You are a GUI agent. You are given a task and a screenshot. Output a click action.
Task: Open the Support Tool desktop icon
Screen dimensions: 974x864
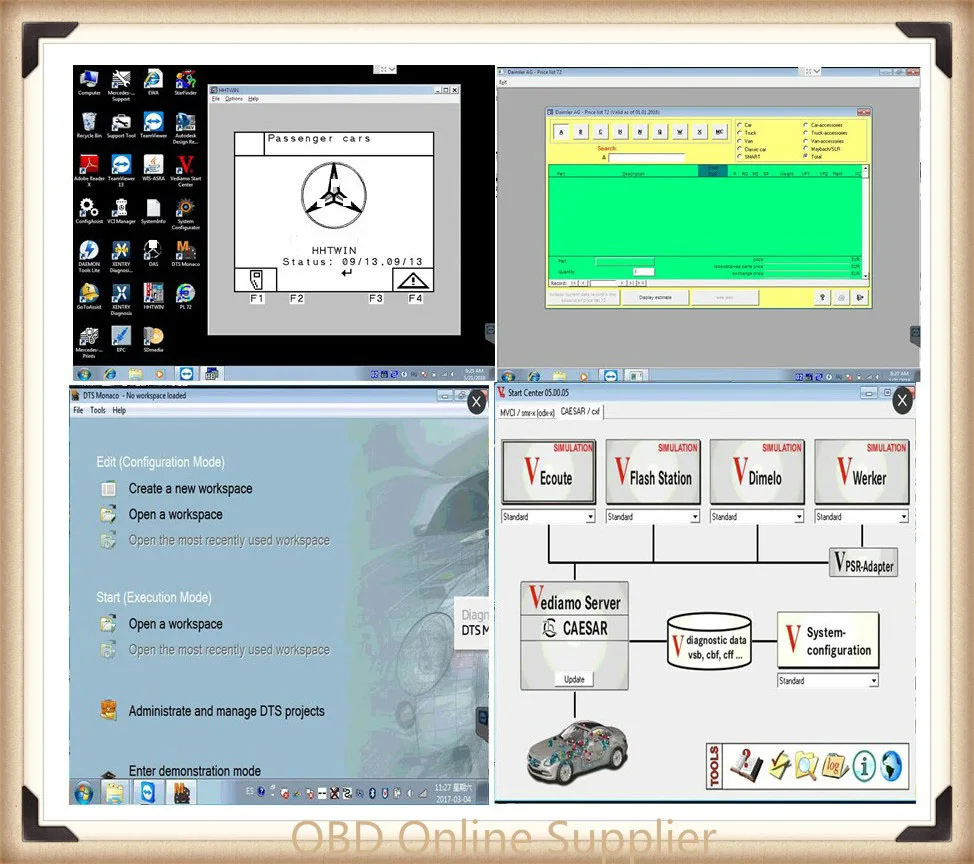(x=121, y=125)
